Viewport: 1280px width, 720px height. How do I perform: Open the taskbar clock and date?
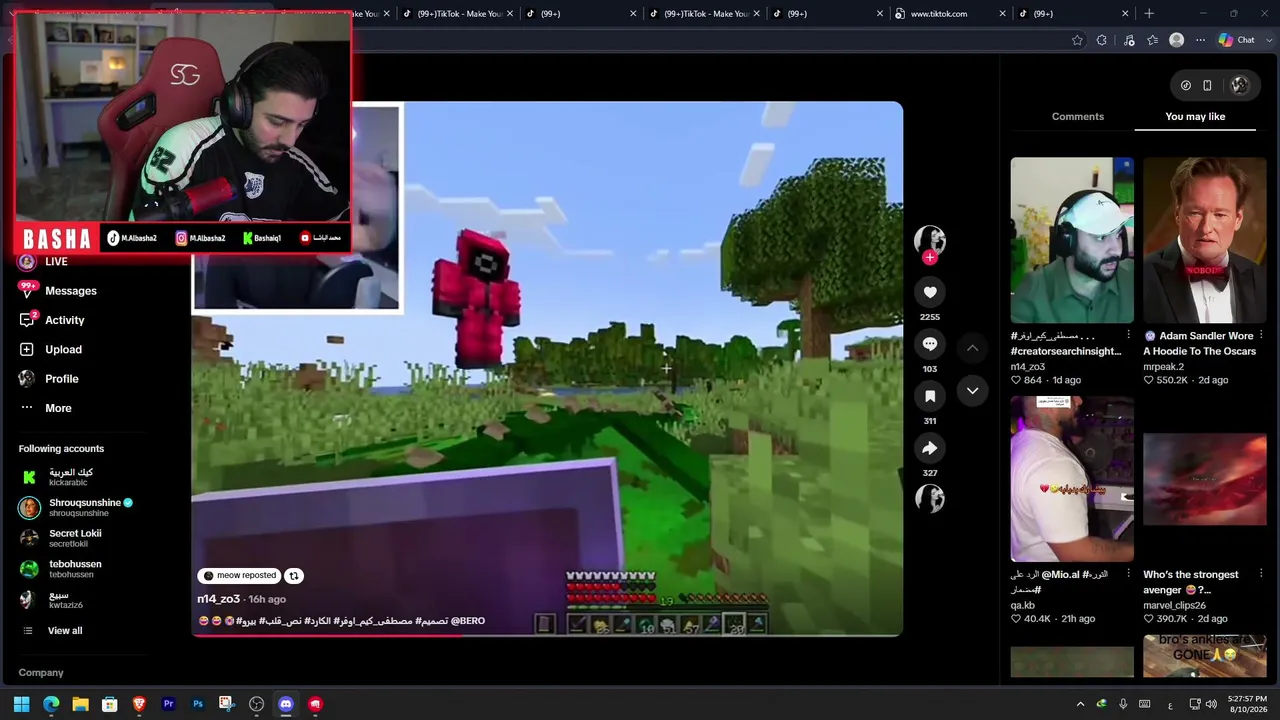click(x=1247, y=704)
